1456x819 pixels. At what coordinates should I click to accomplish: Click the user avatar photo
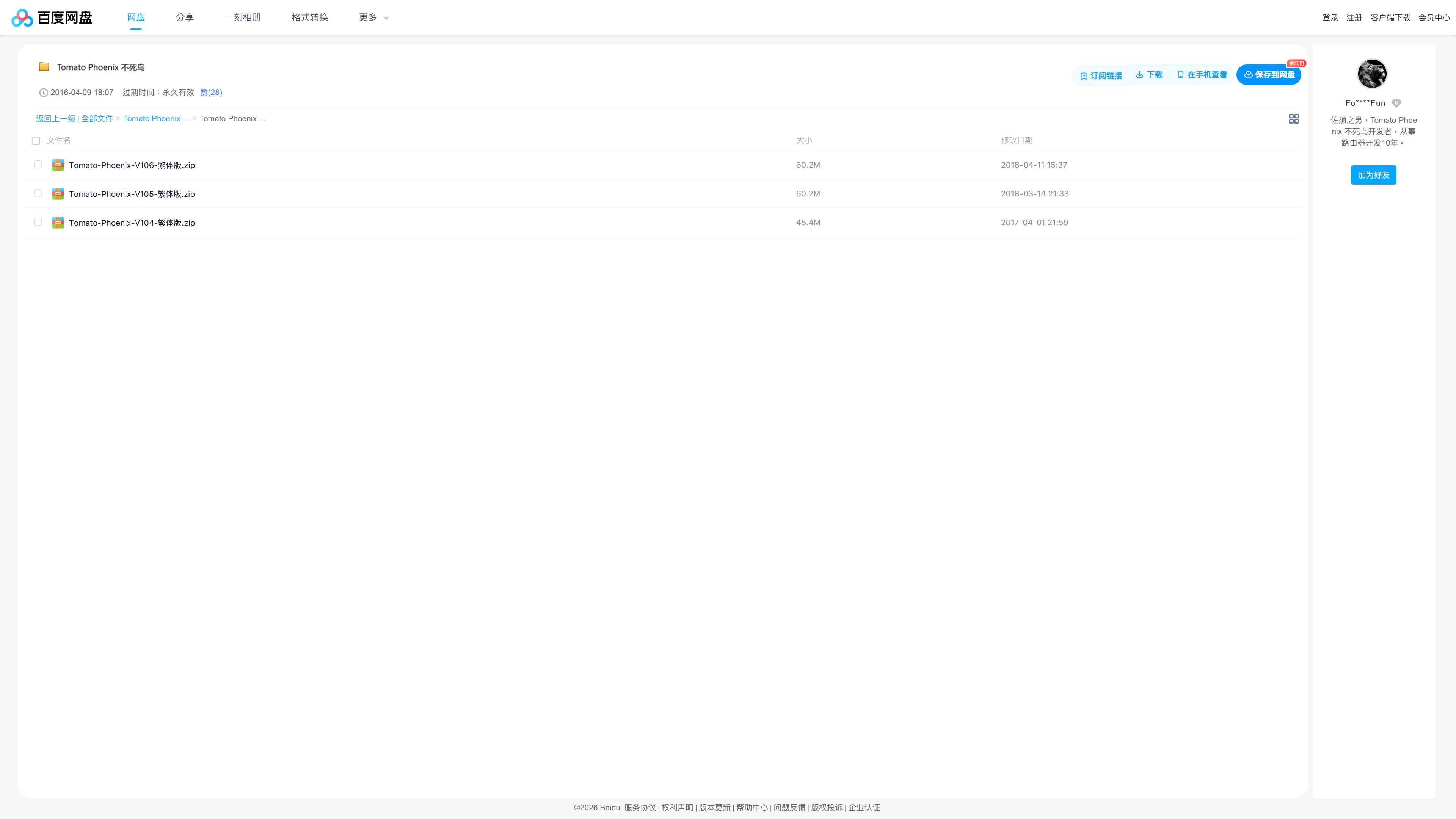tap(1372, 74)
